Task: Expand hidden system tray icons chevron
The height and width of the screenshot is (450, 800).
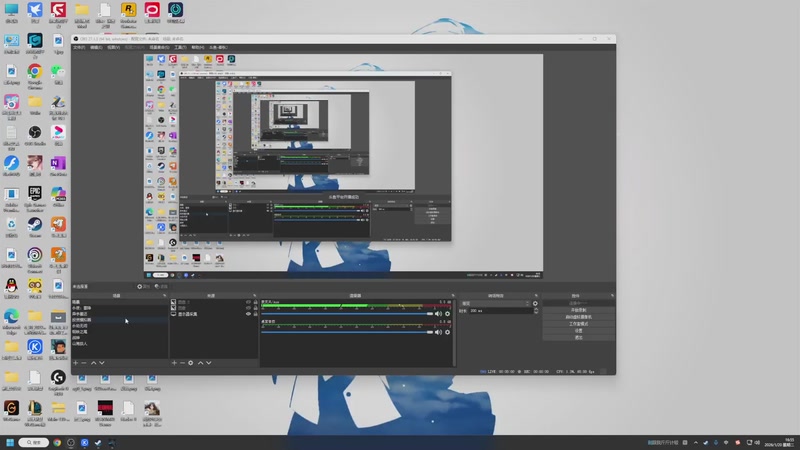Action: coord(695,443)
